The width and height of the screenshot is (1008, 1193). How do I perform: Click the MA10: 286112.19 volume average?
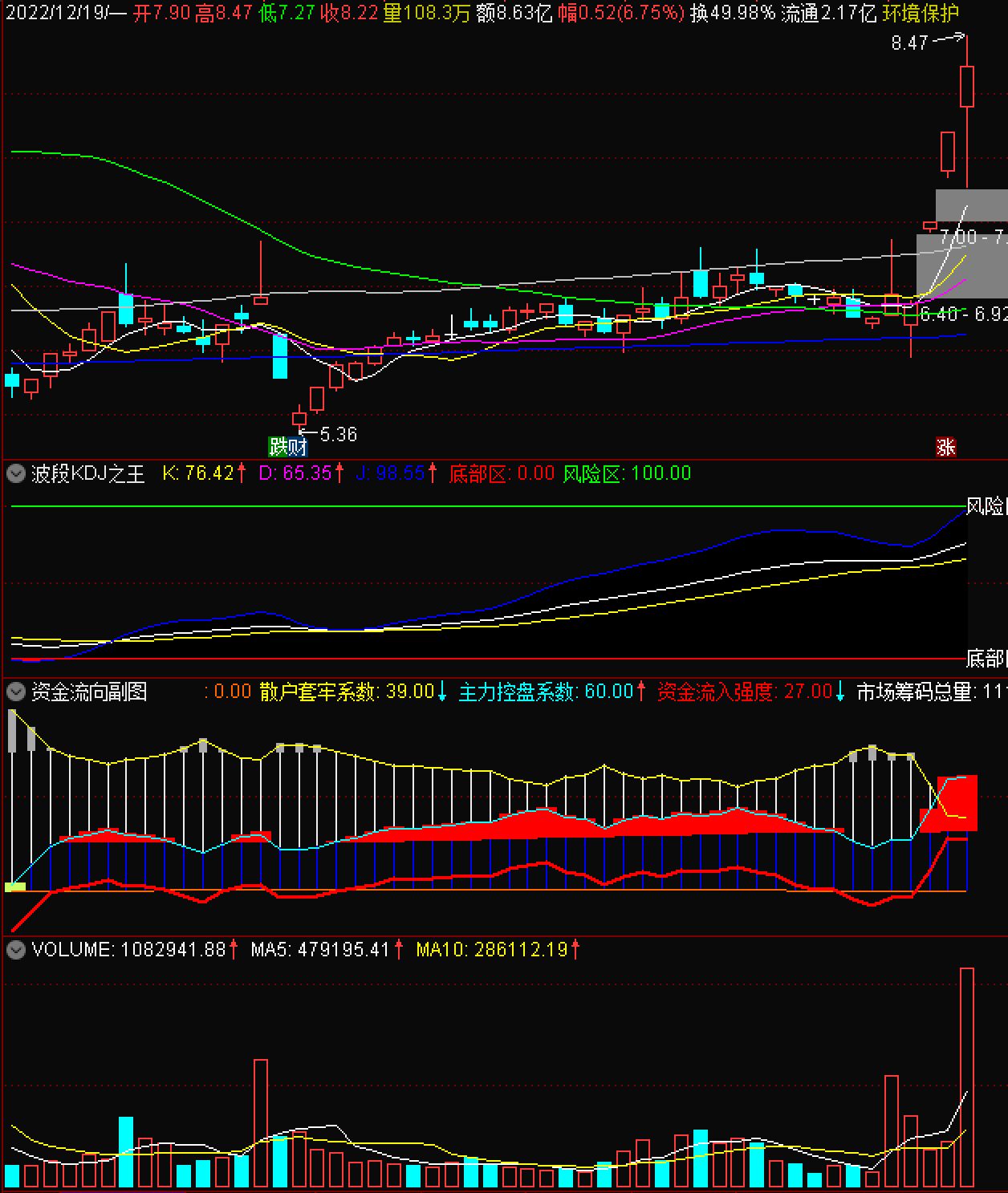click(x=498, y=950)
